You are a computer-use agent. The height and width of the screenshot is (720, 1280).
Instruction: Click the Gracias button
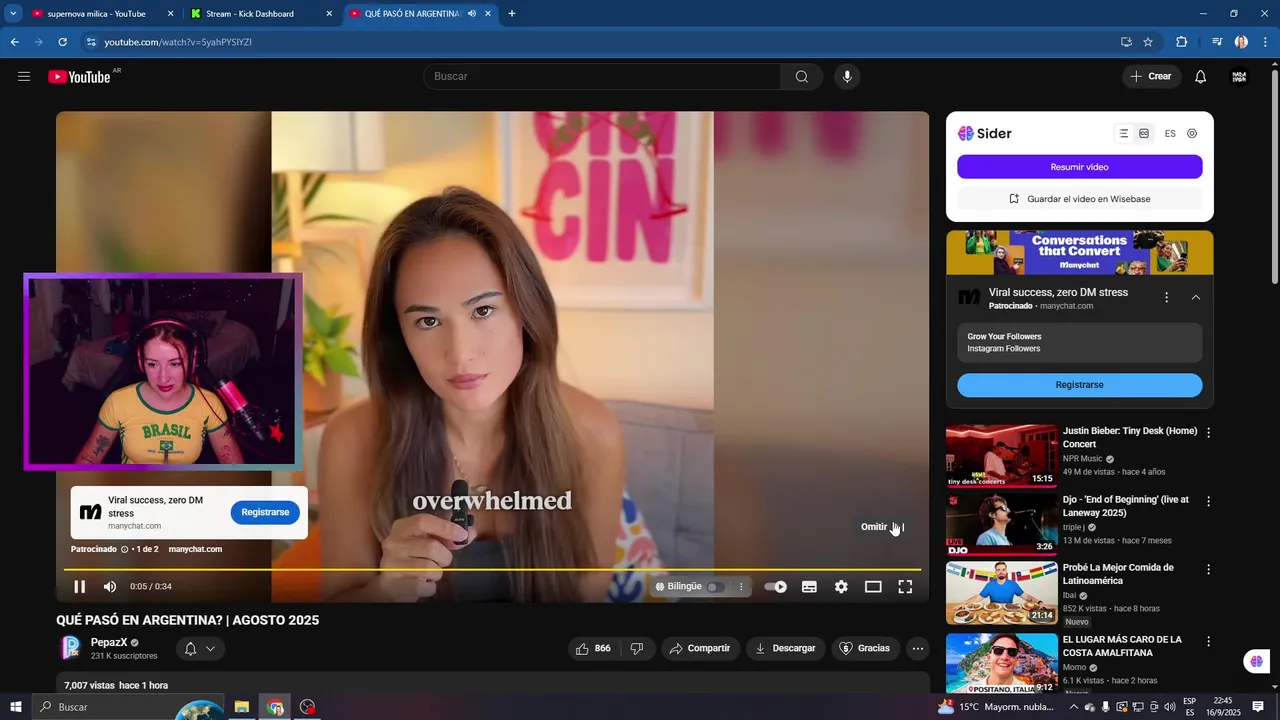864,649
